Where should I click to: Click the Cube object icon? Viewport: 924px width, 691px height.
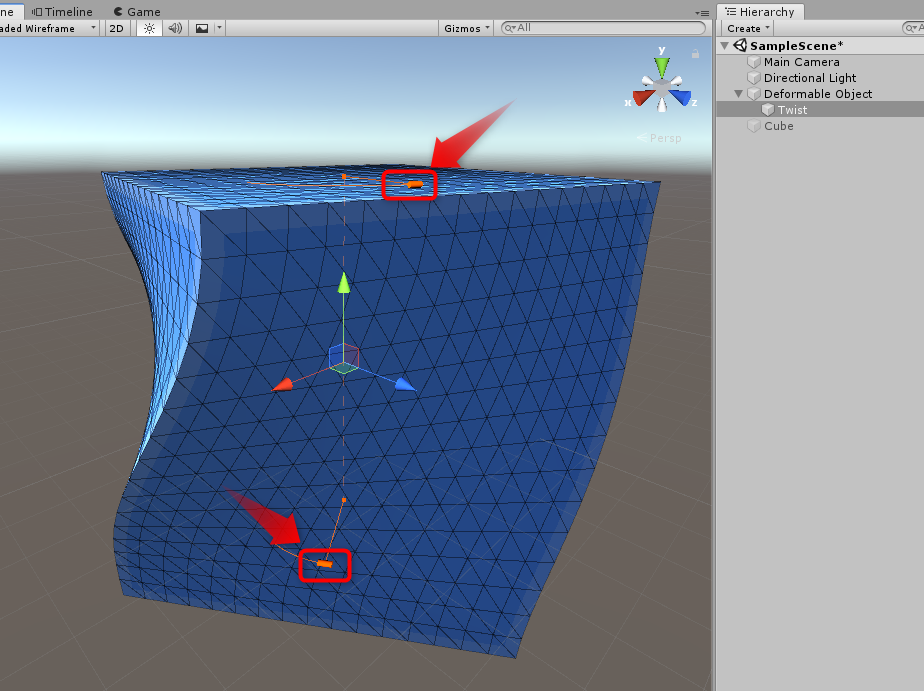tap(754, 125)
